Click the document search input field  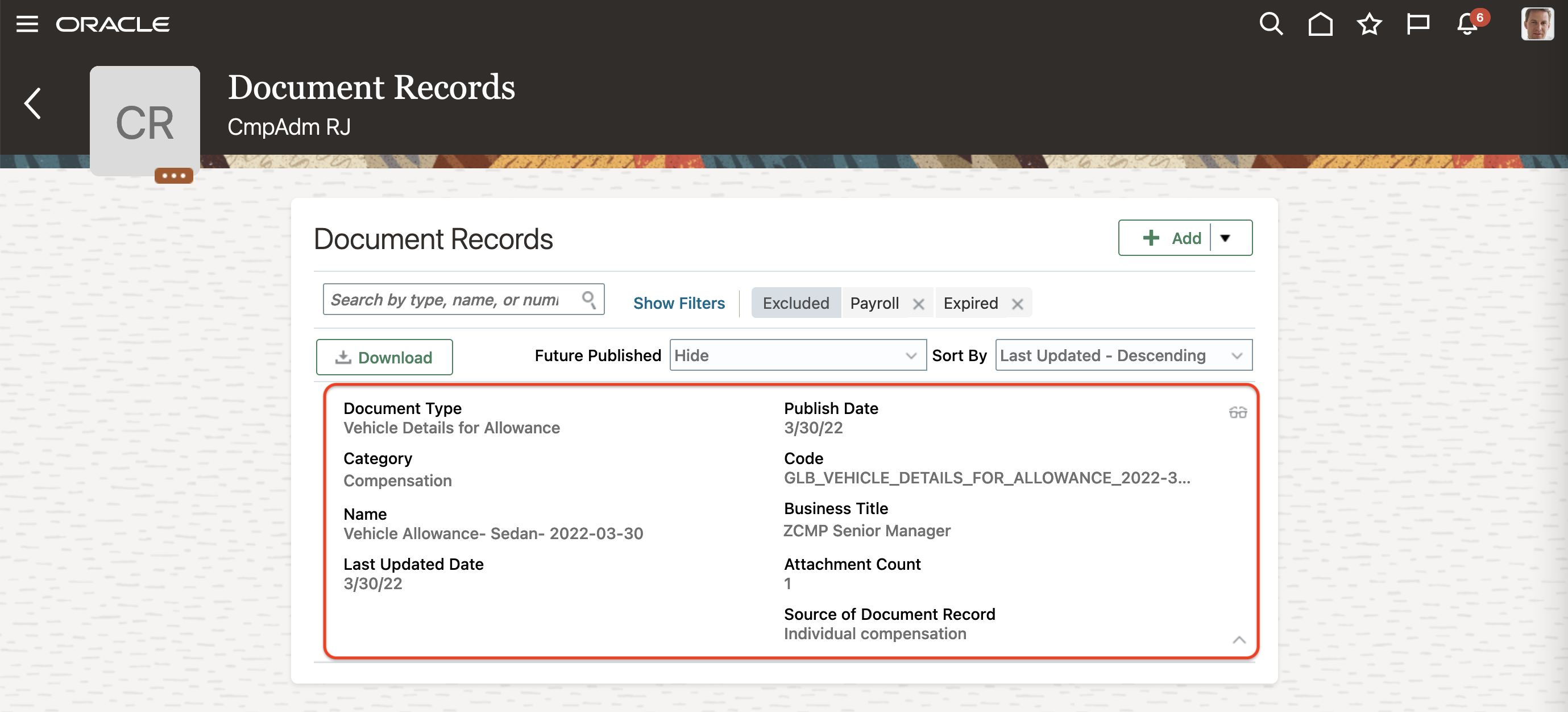[450, 300]
